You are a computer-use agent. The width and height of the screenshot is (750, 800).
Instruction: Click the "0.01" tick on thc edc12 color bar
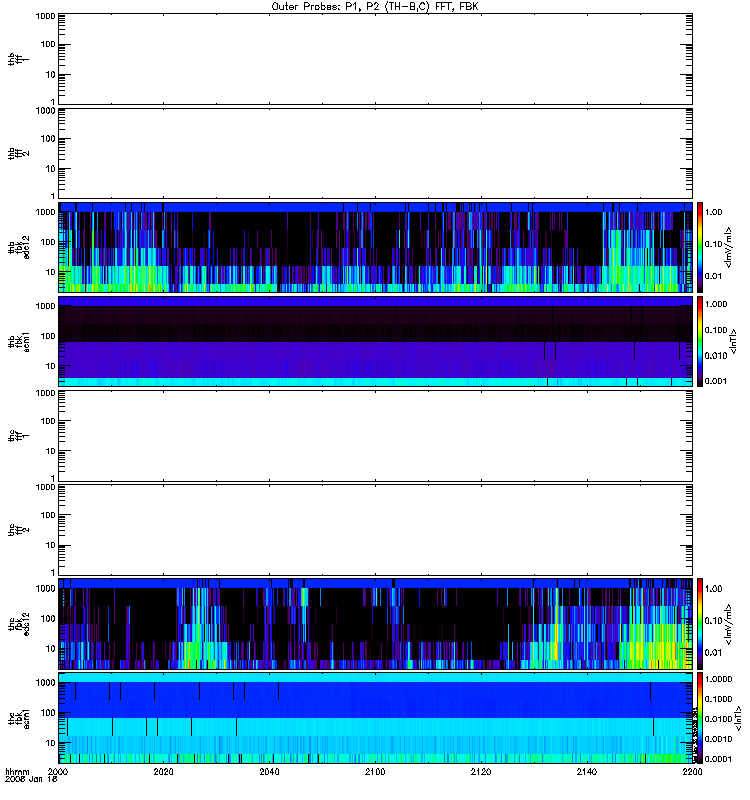[714, 653]
